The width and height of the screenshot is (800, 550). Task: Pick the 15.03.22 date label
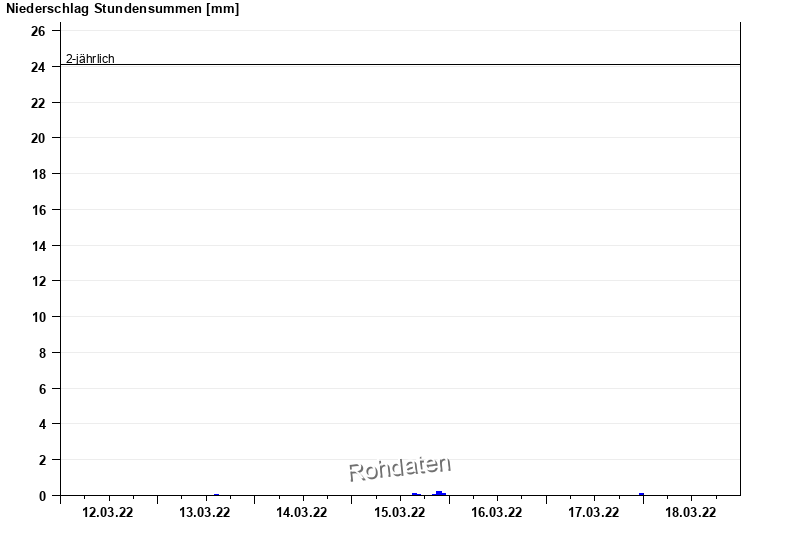(x=399, y=513)
